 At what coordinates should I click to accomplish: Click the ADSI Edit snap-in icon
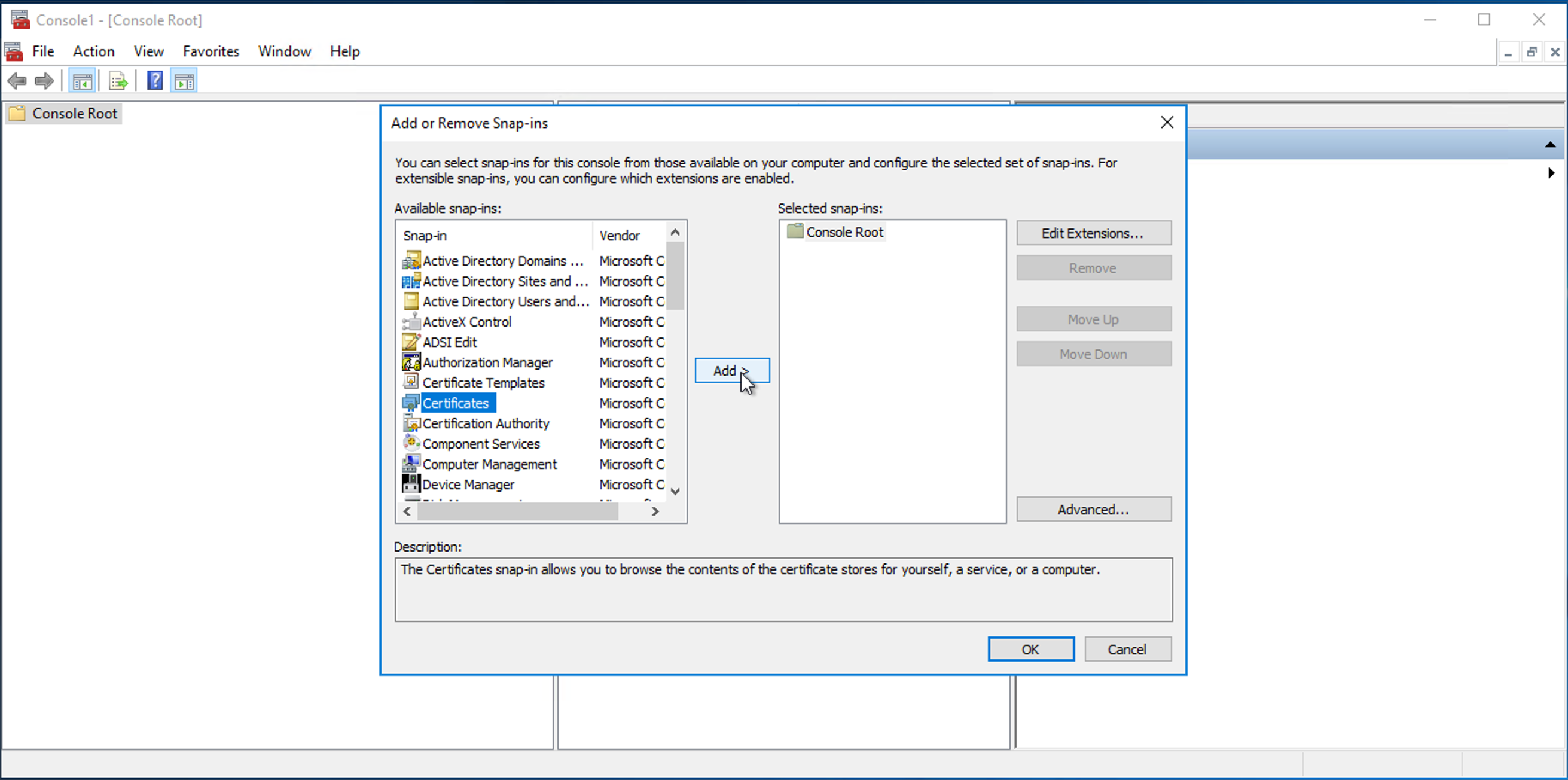411,342
